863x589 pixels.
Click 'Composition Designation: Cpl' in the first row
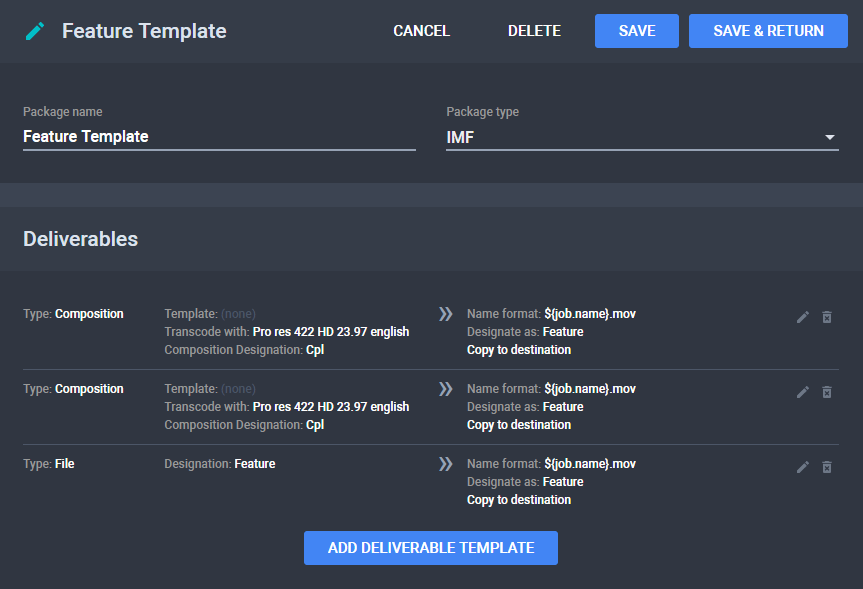(244, 350)
